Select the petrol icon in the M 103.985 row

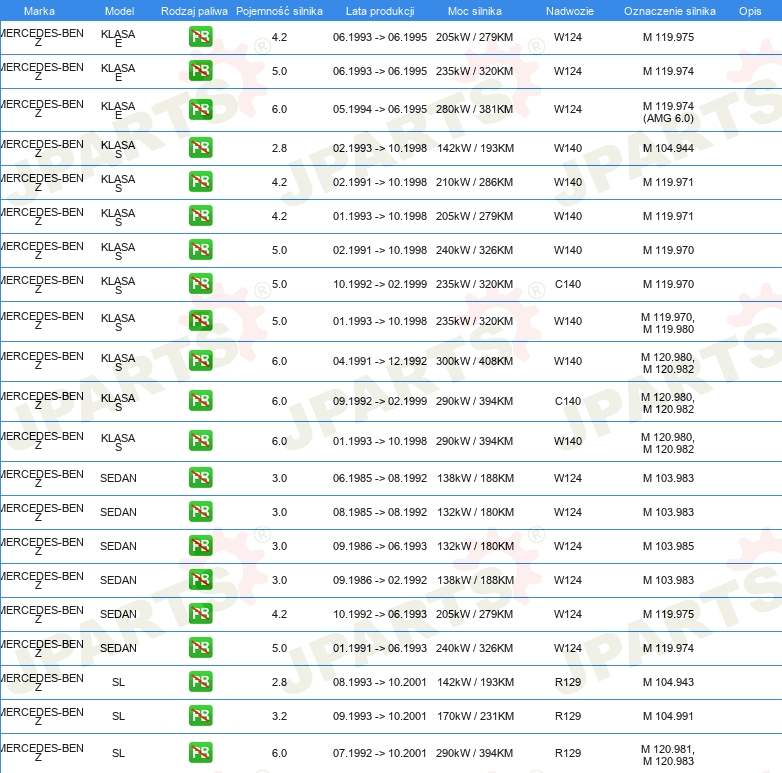200,546
